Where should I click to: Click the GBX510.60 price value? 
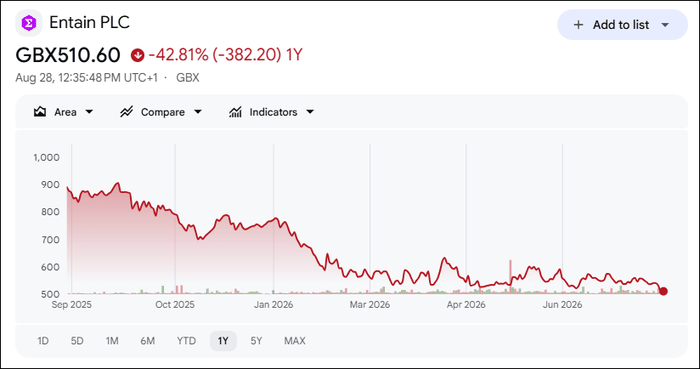click(x=68, y=55)
